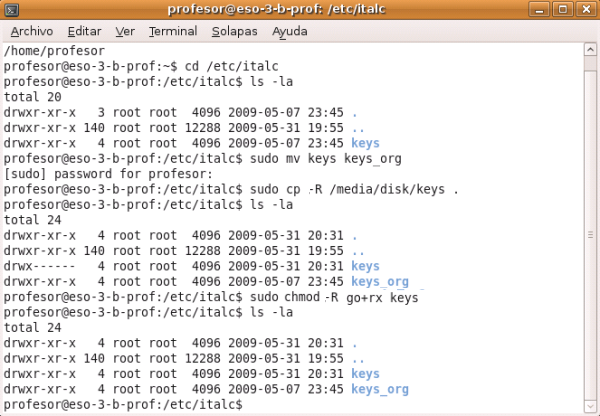Open the Solapas menu

(234, 31)
